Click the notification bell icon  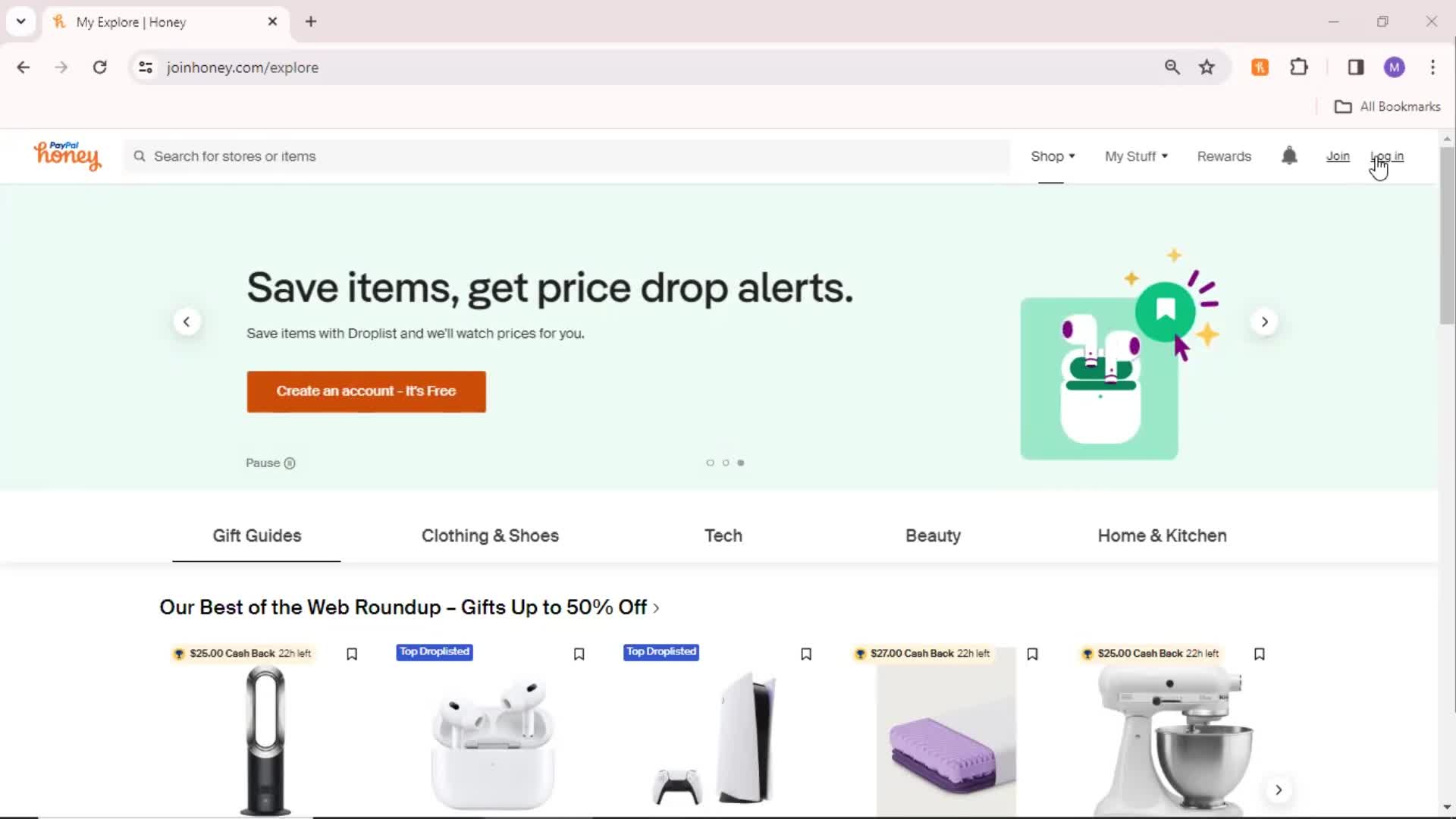[x=1289, y=156]
